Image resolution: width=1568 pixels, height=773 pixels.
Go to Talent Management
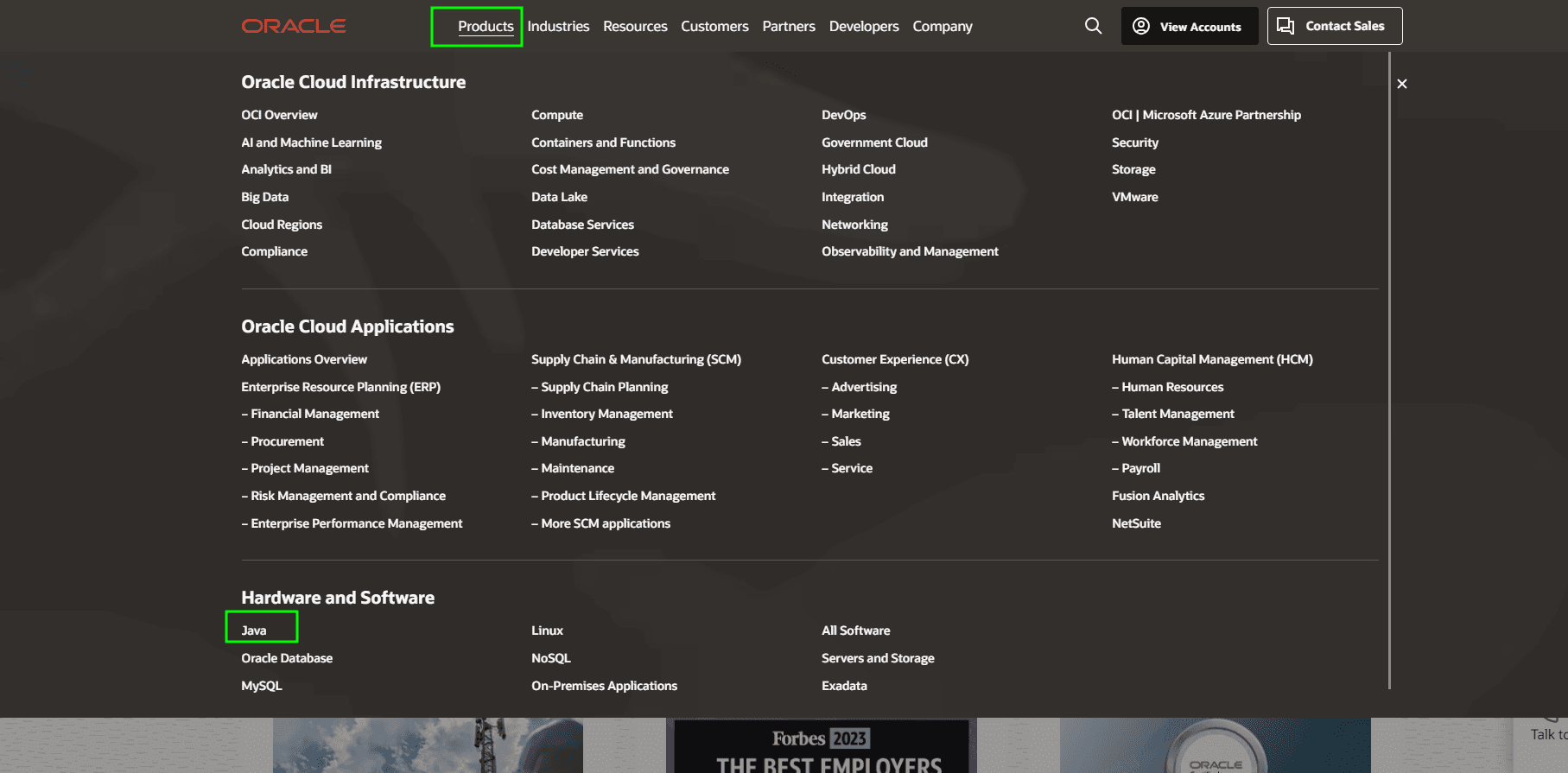point(1173,414)
